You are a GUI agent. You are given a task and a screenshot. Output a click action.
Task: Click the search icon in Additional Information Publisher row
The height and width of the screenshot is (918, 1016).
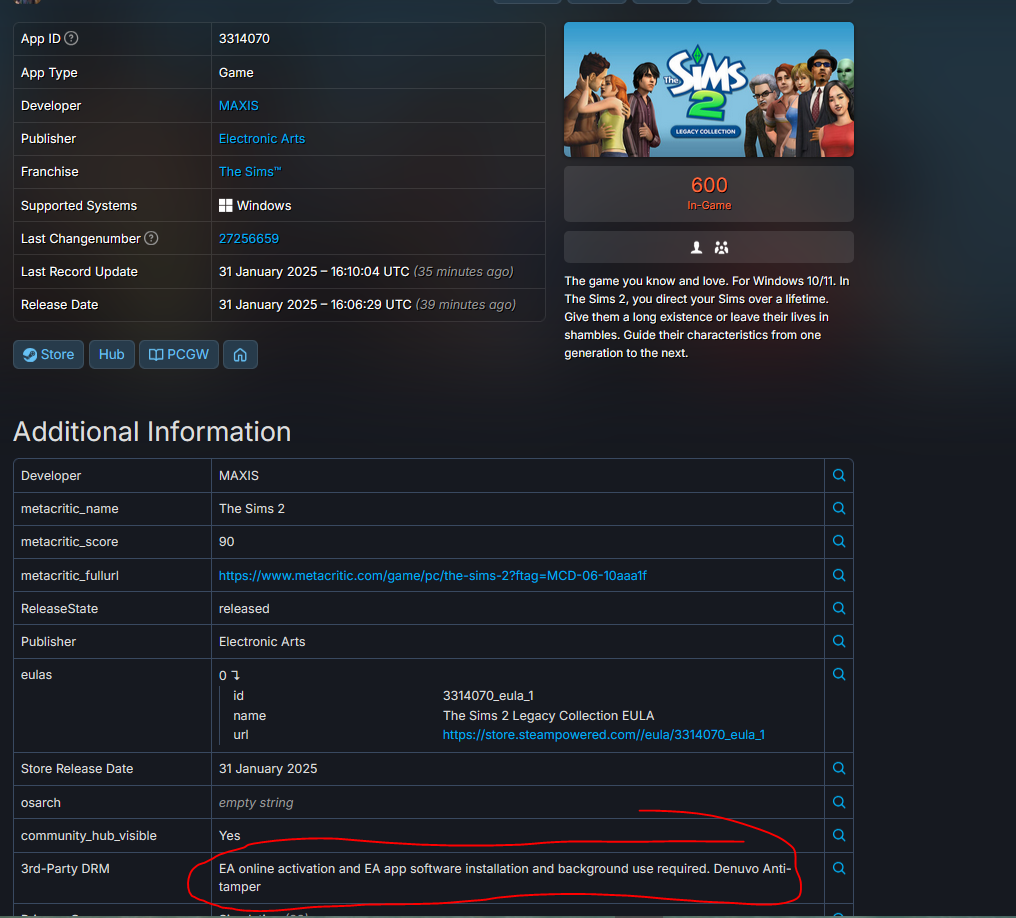pos(839,641)
